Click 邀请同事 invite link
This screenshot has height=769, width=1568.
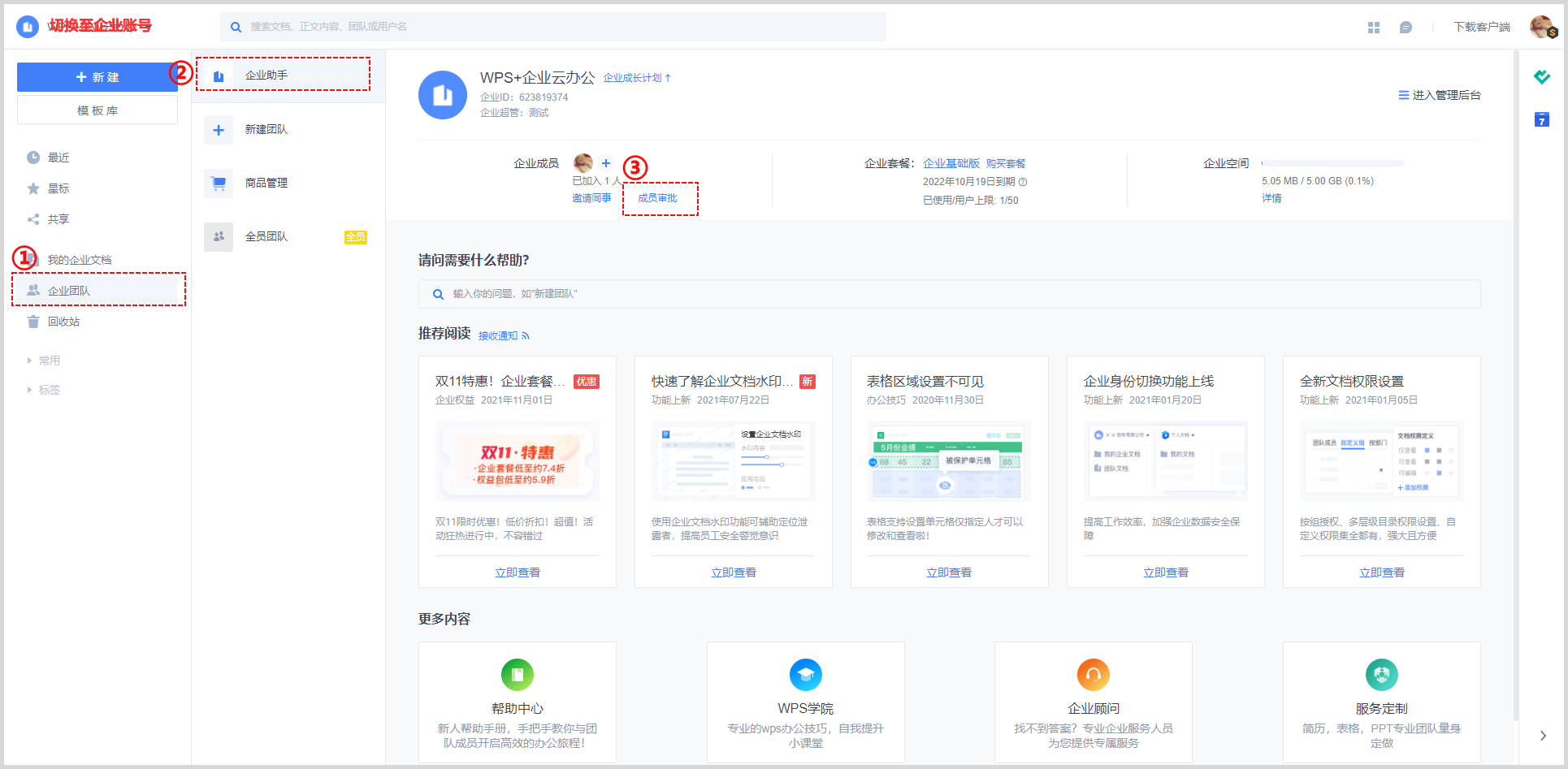591,198
